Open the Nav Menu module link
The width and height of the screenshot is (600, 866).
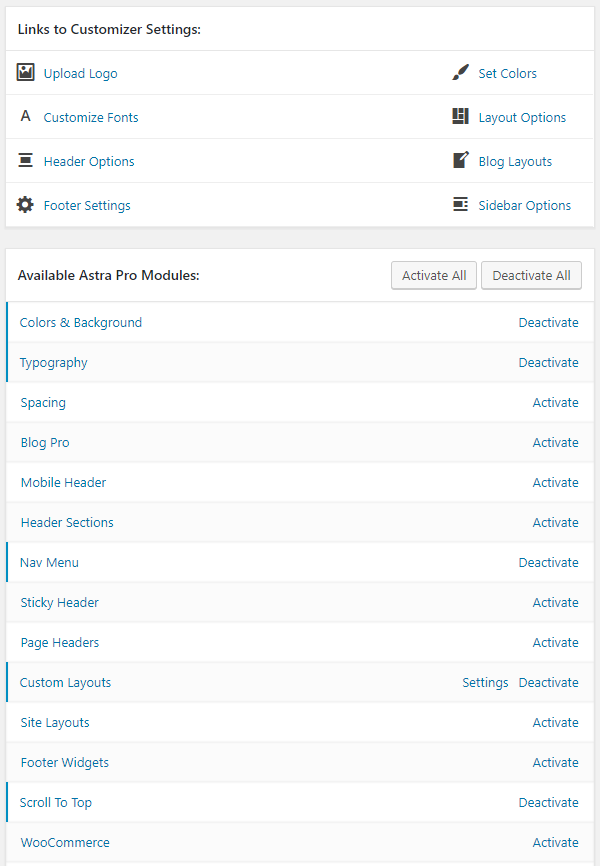[x=49, y=563]
